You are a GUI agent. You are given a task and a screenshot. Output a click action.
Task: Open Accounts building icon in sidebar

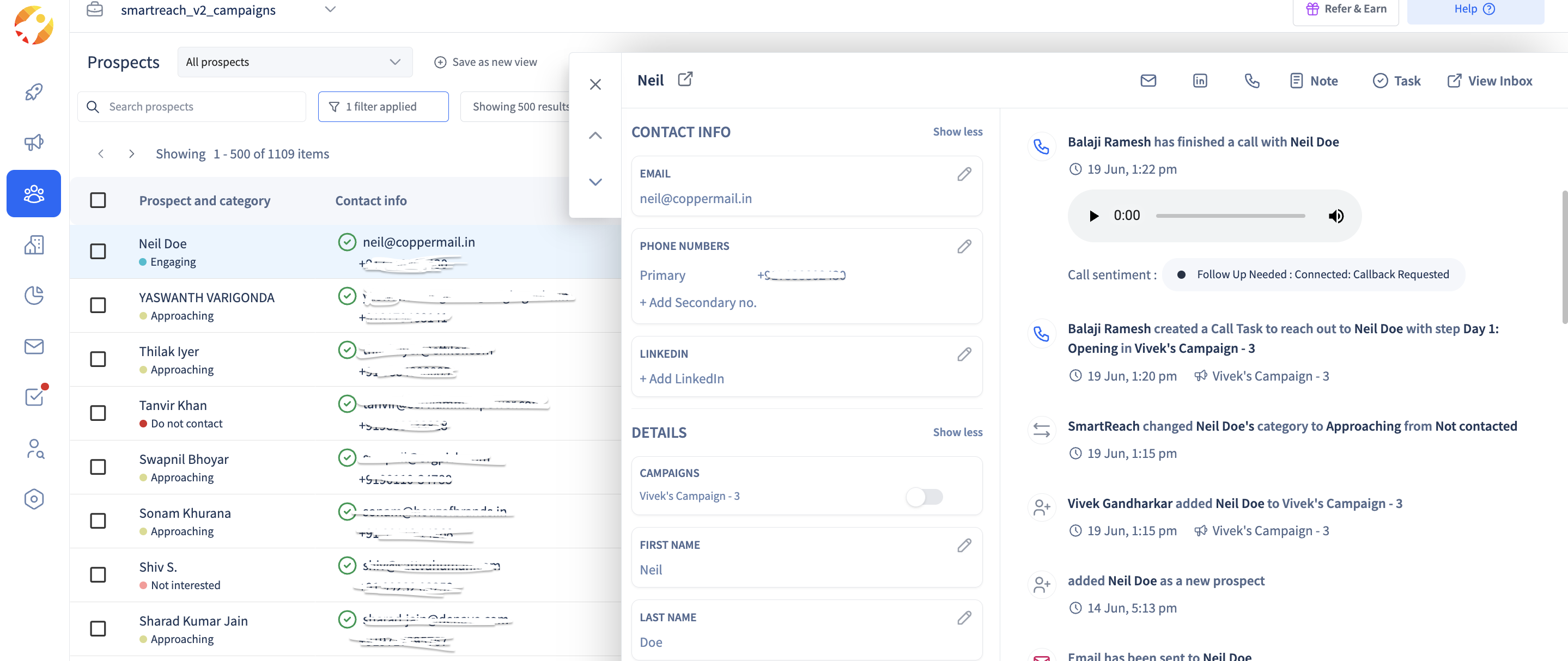pyautogui.click(x=33, y=244)
